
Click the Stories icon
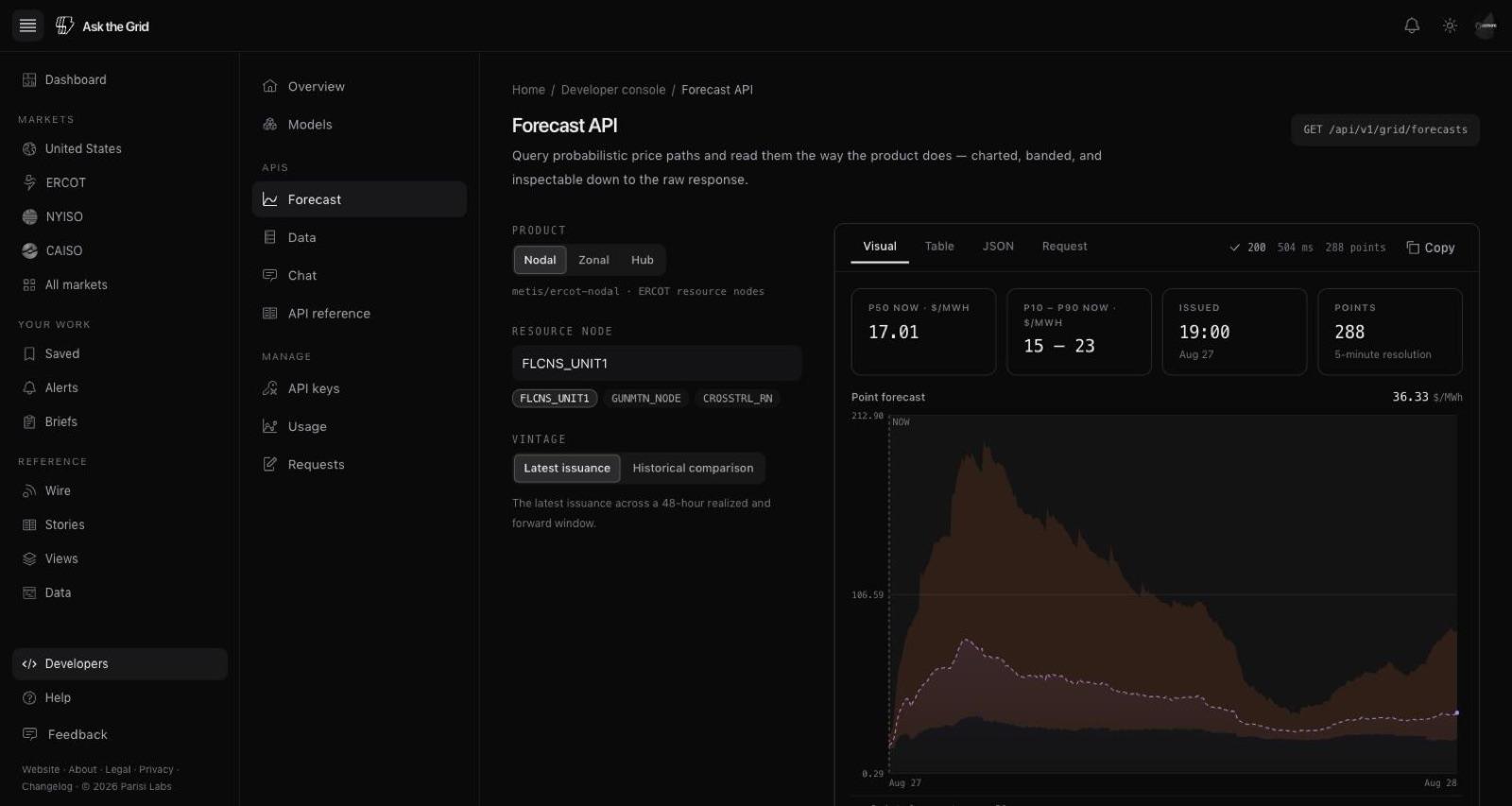click(x=29, y=525)
